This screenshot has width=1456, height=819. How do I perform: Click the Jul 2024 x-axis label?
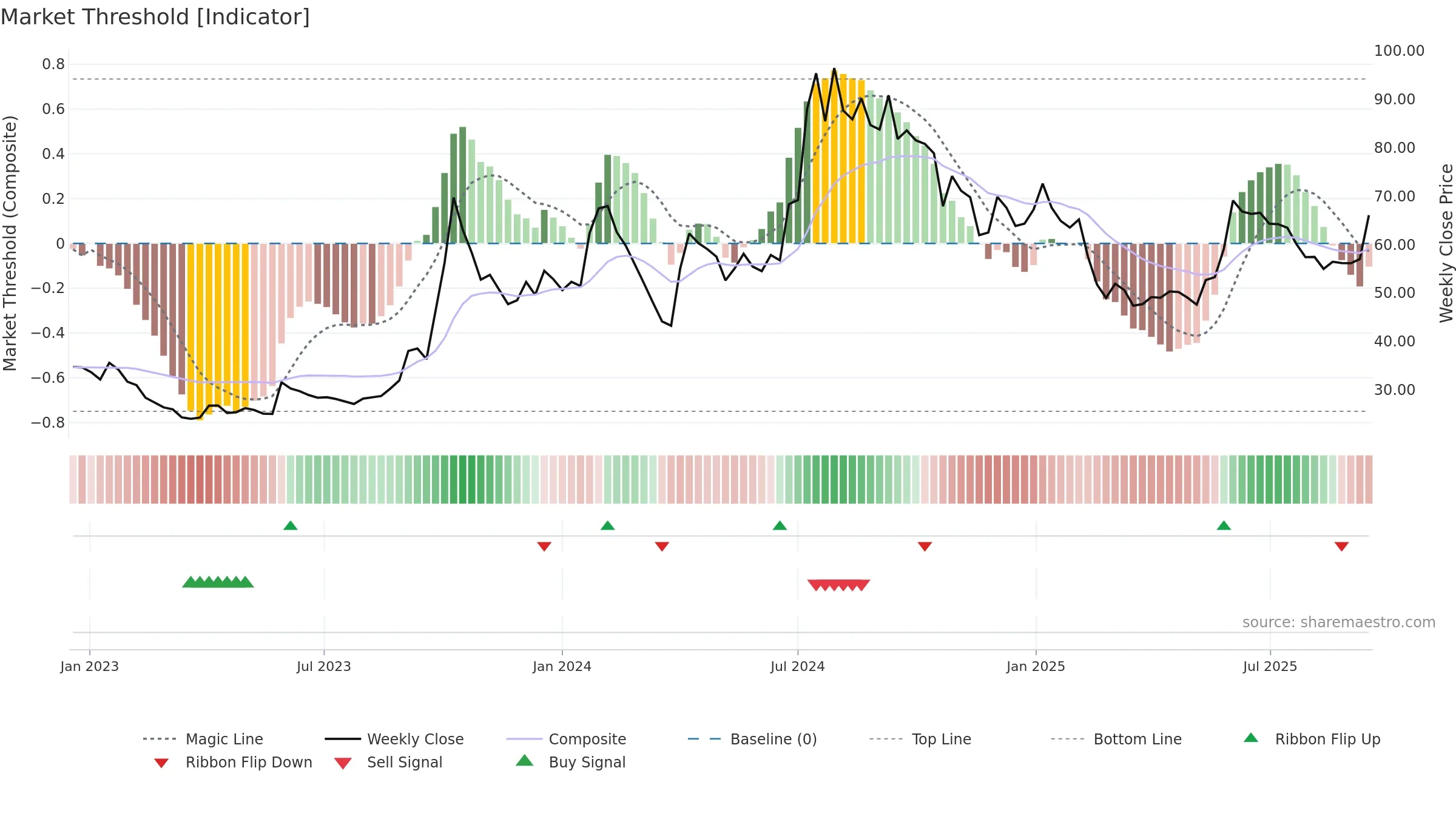point(798,667)
